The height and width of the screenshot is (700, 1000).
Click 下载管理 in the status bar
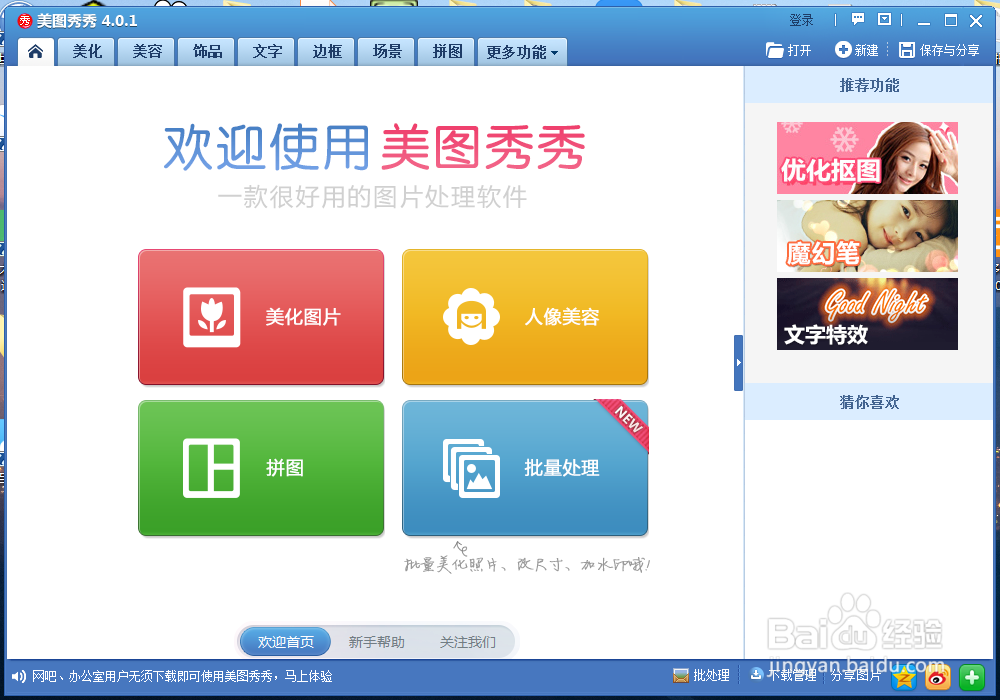783,675
